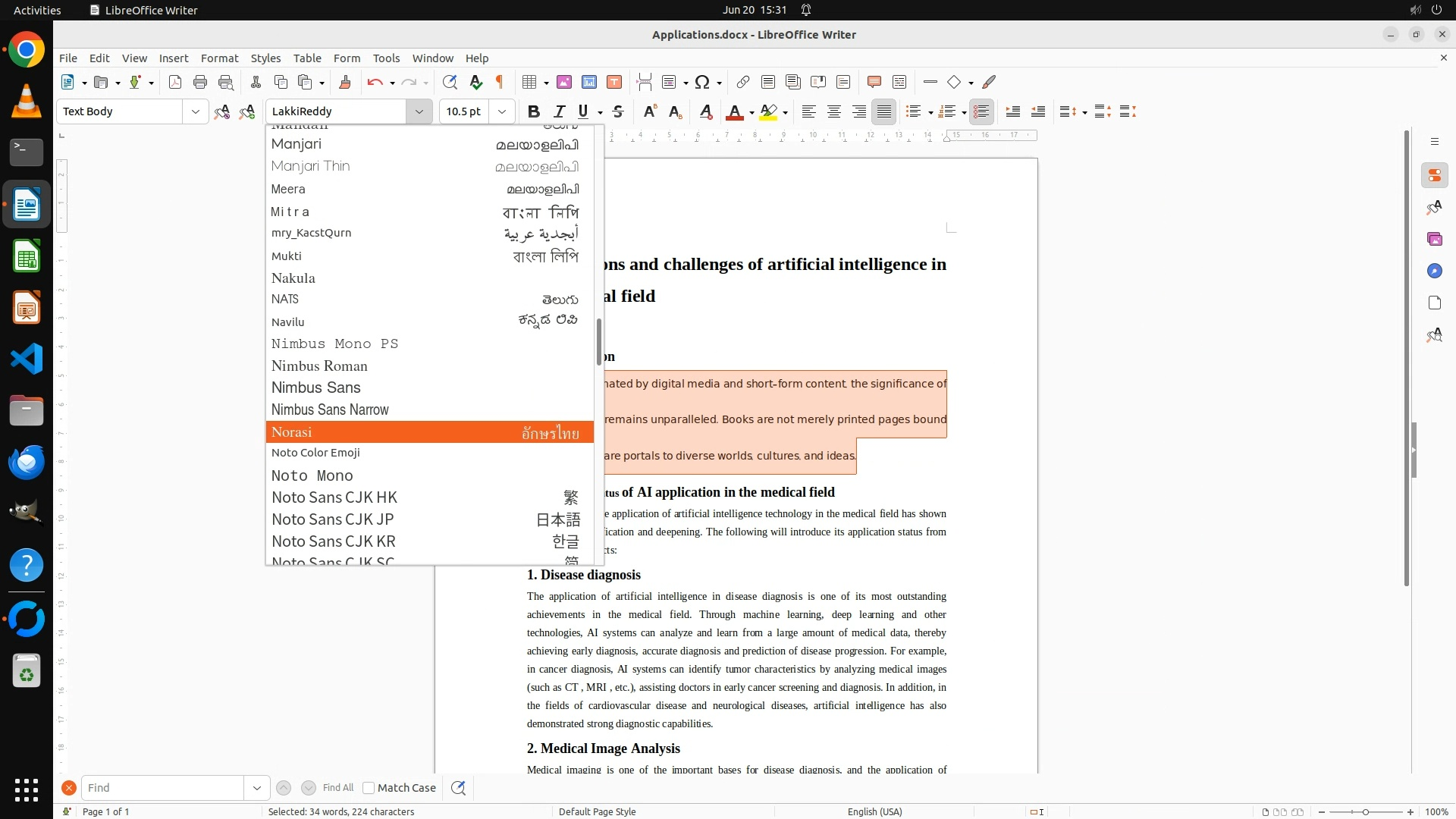Open the Tools menu
The width and height of the screenshot is (1456, 819).
point(386,58)
